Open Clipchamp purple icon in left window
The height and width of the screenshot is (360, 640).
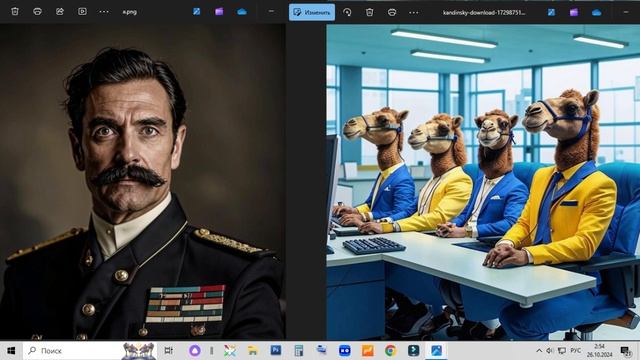pos(219,11)
